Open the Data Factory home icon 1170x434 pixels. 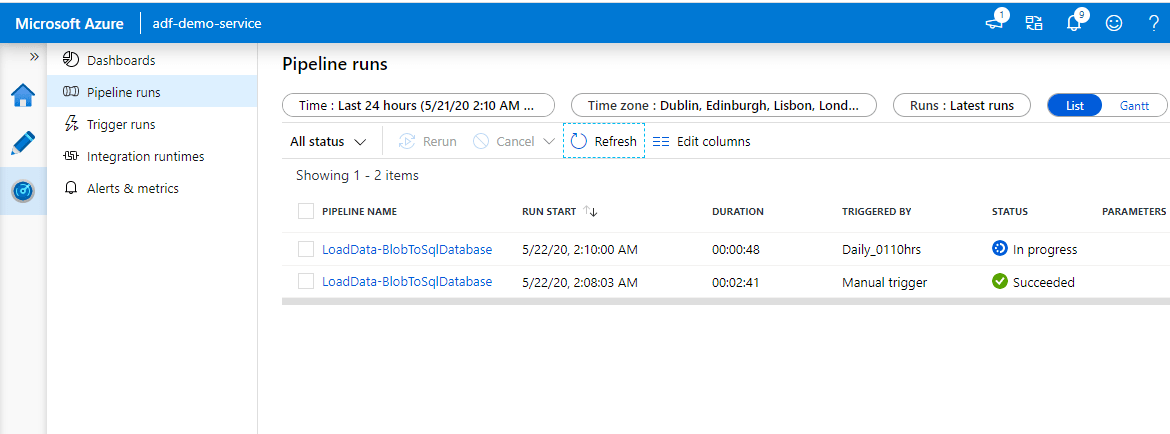click(x=23, y=96)
